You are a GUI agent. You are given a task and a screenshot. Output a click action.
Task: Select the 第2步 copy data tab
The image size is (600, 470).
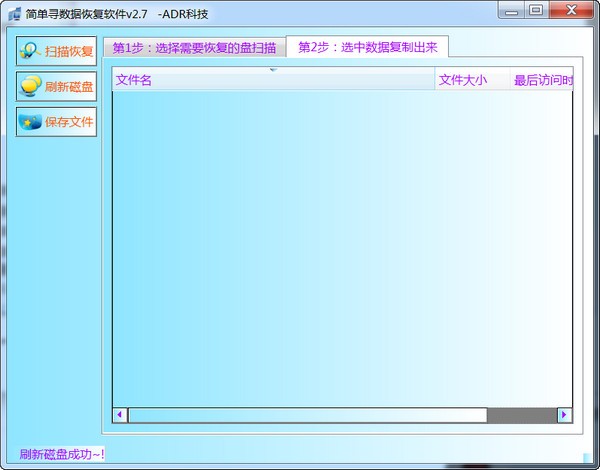click(367, 47)
